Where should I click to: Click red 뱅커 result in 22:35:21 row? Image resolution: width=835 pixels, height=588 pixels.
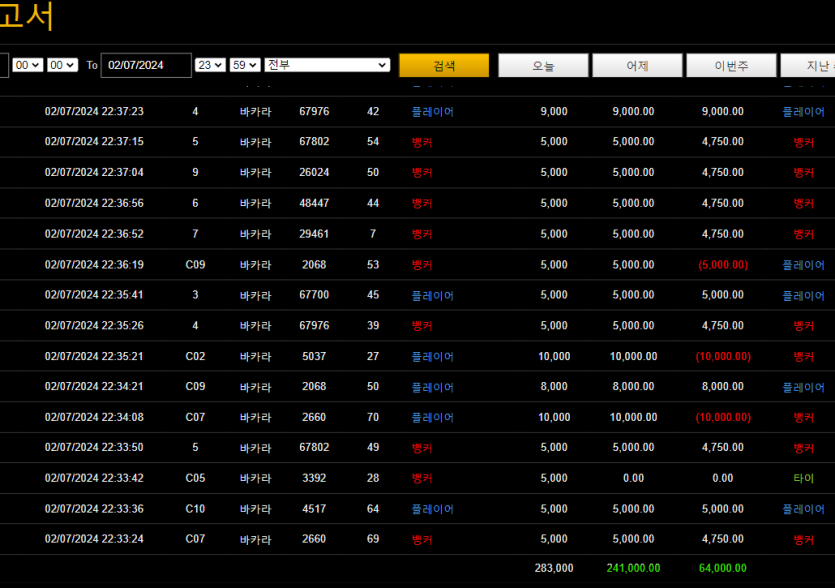804,357
